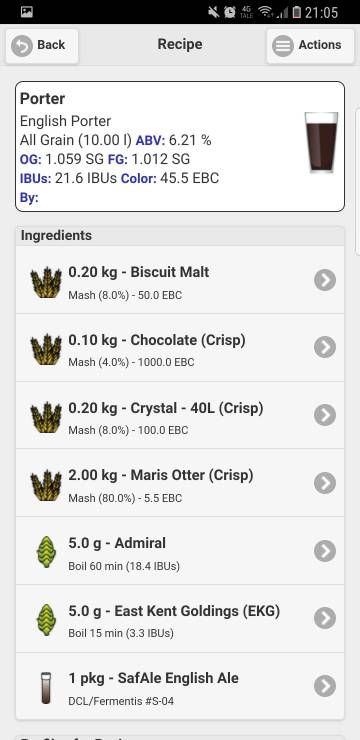The height and width of the screenshot is (740, 360).
Task: Open the Crystal - 40L (Crisp) entry
Action: click(180, 415)
